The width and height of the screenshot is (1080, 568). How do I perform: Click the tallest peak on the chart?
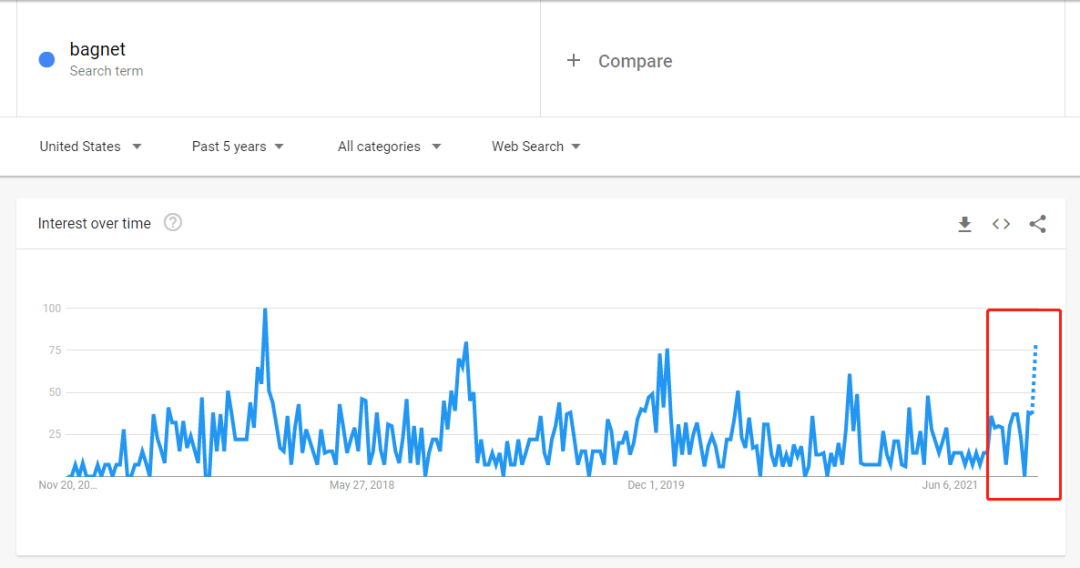click(265, 310)
